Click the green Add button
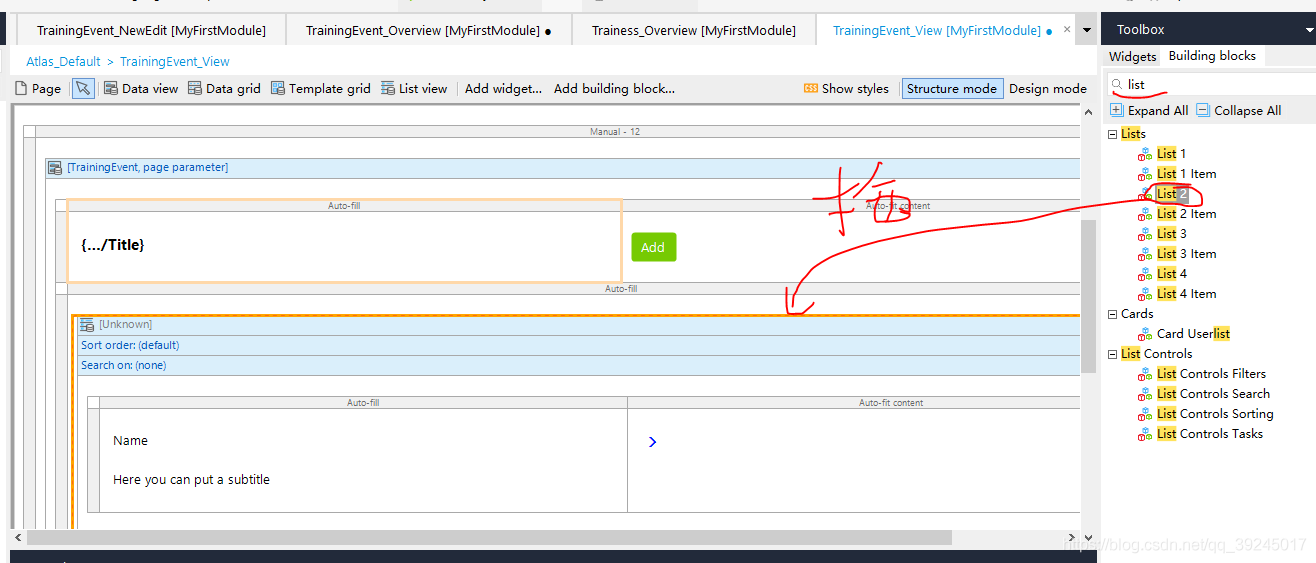 653,247
